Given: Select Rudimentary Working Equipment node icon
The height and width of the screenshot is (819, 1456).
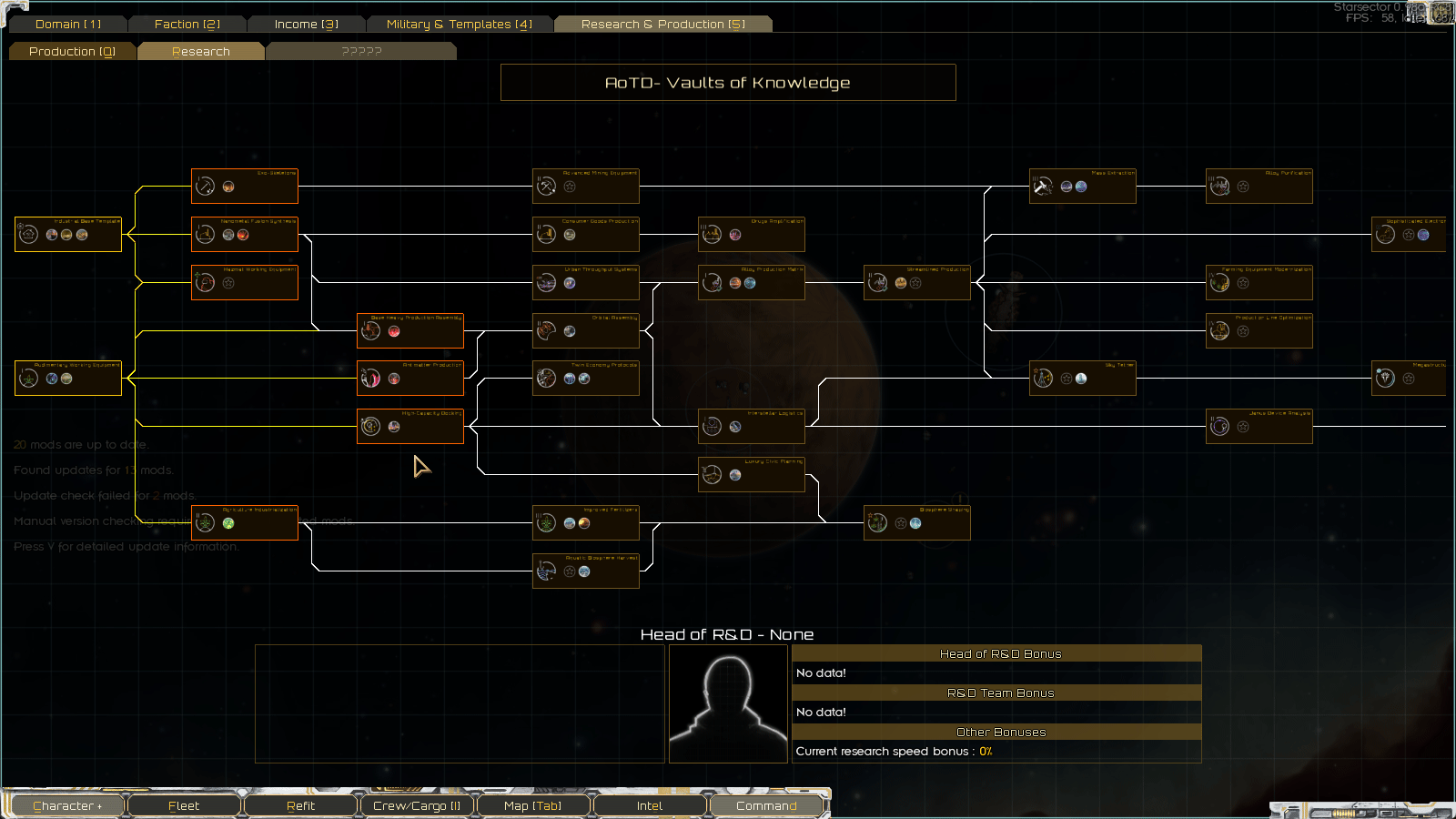Looking at the screenshot, I should [29, 379].
